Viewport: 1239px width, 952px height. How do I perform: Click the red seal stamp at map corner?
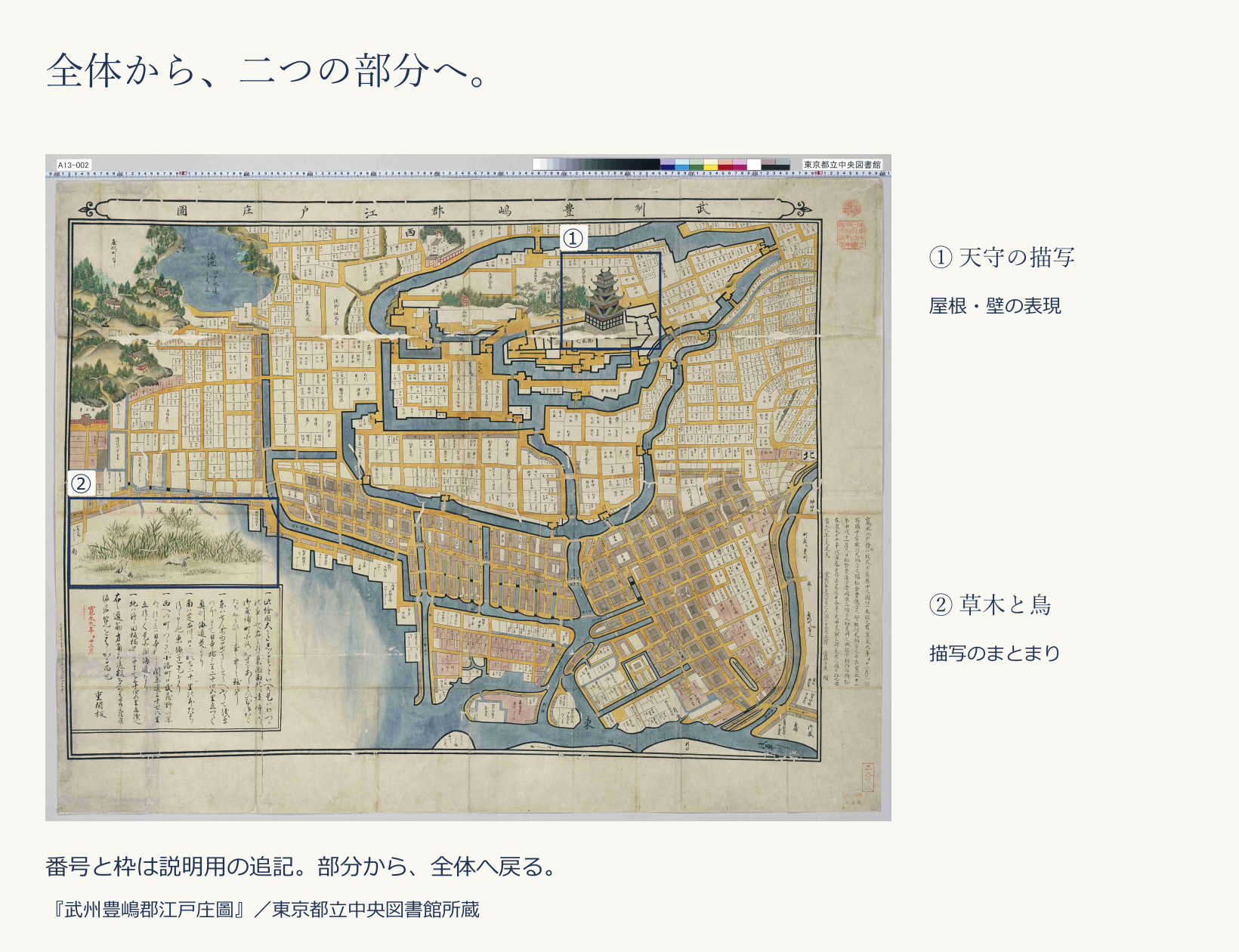tap(852, 224)
